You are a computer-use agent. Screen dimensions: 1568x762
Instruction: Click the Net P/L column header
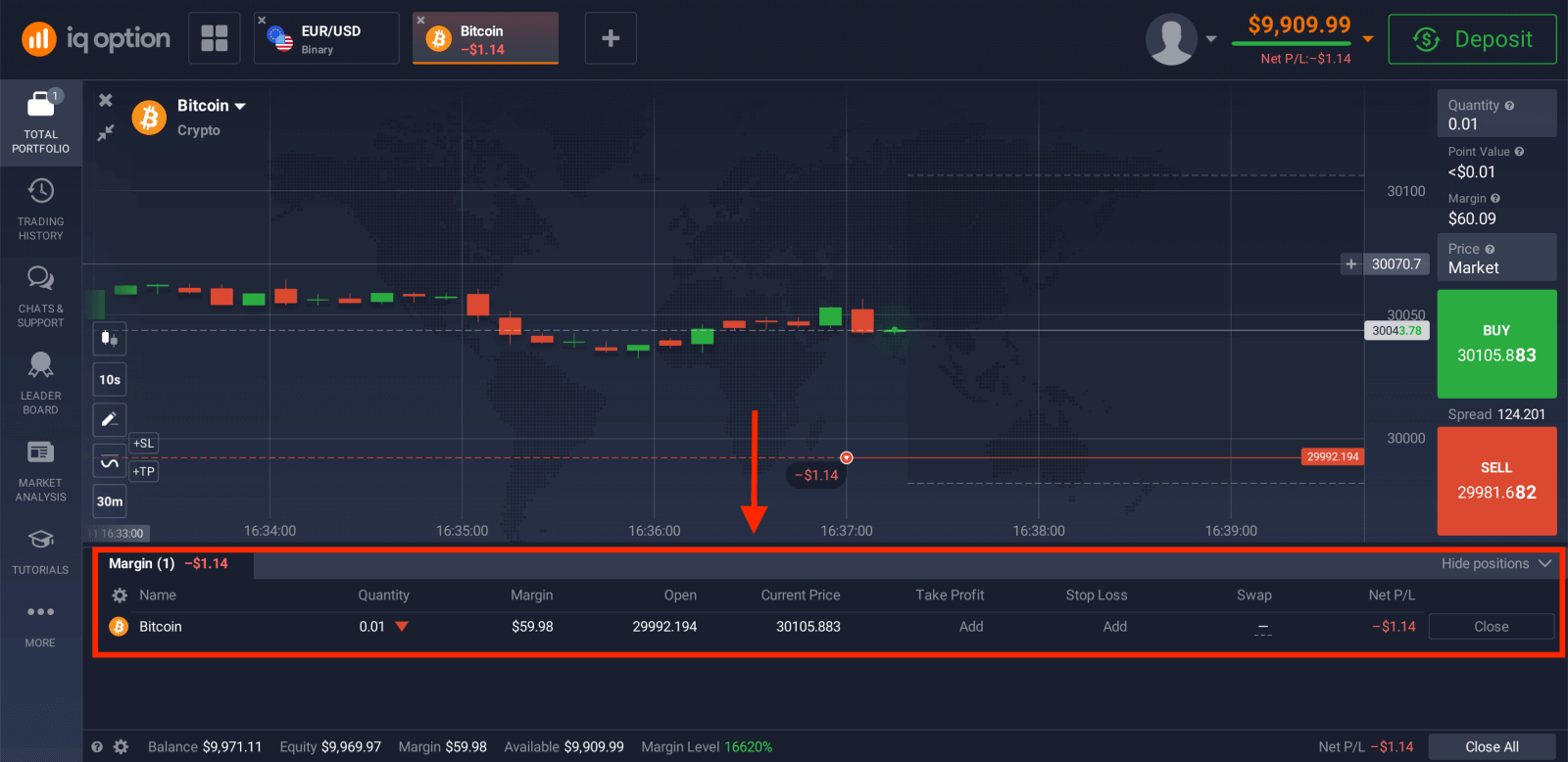1392,595
